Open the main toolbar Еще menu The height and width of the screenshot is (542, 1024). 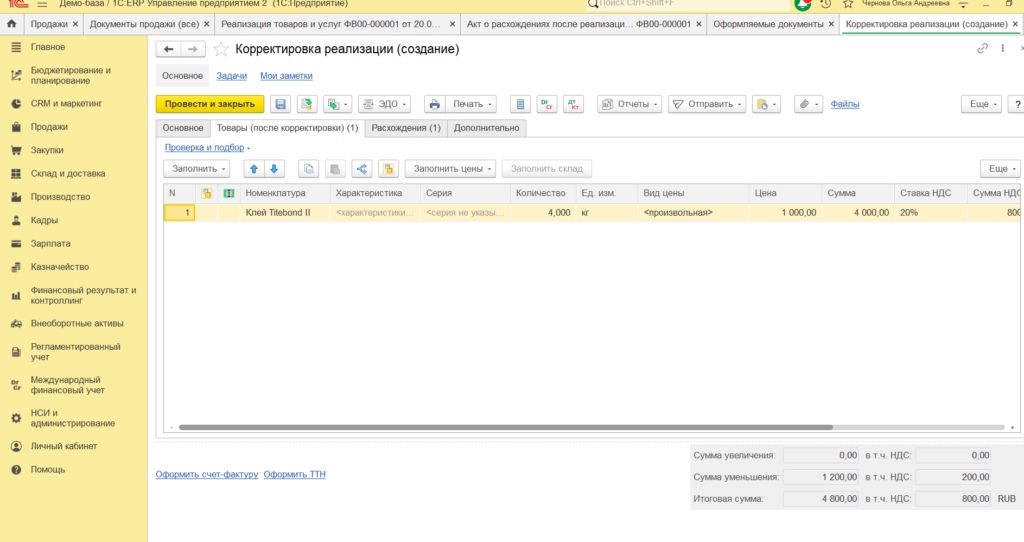pyautogui.click(x=981, y=104)
